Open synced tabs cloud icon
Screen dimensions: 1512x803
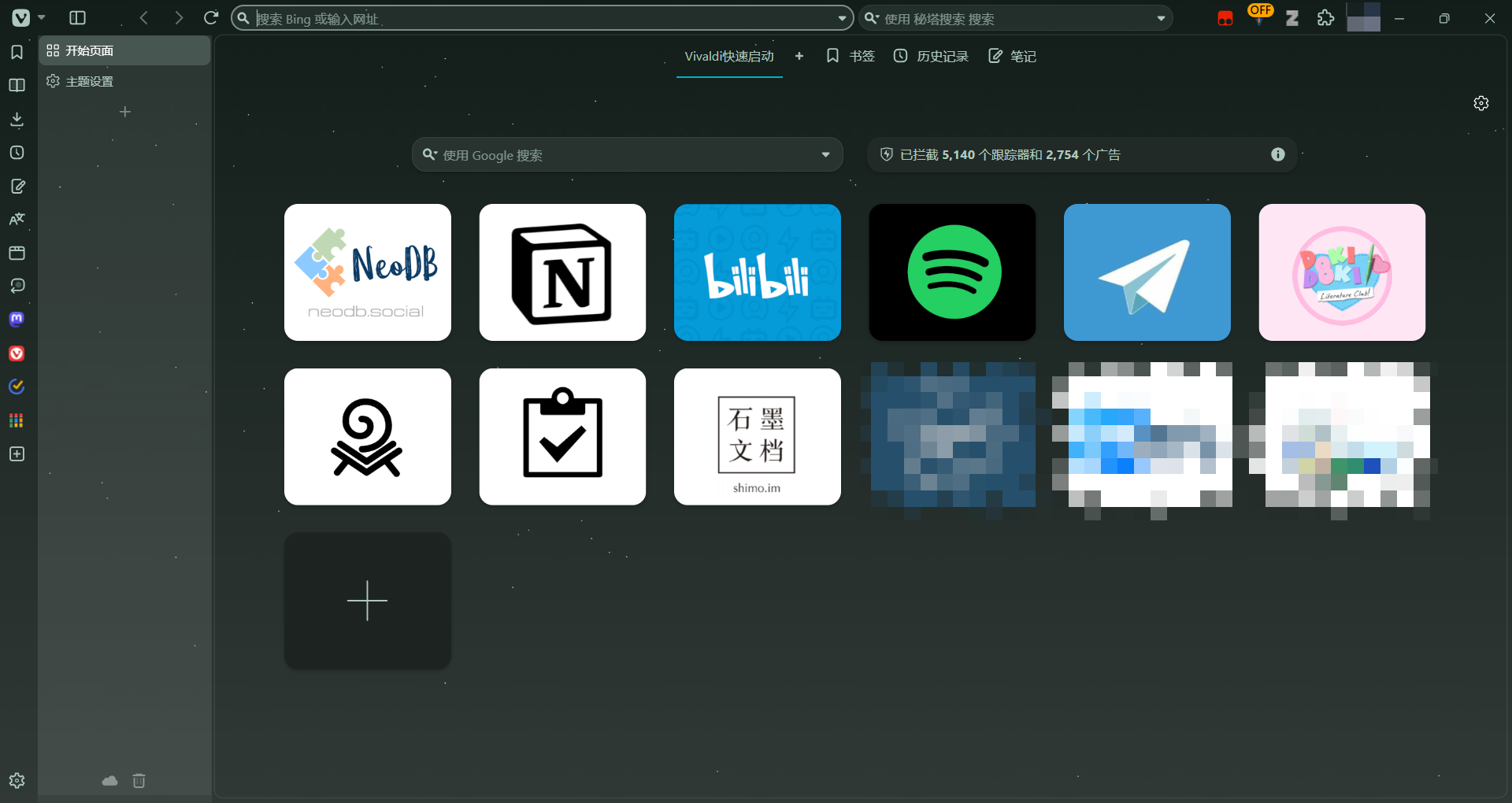point(110,781)
